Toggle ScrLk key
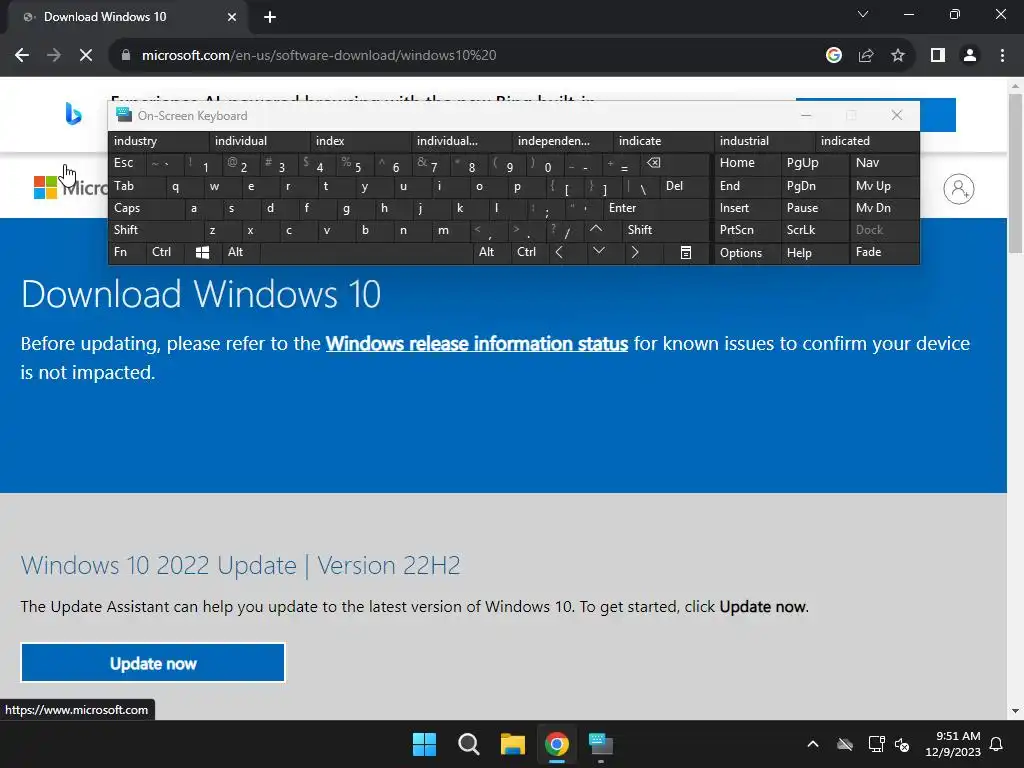Screen dimensions: 1024x768 click(x=815, y=230)
